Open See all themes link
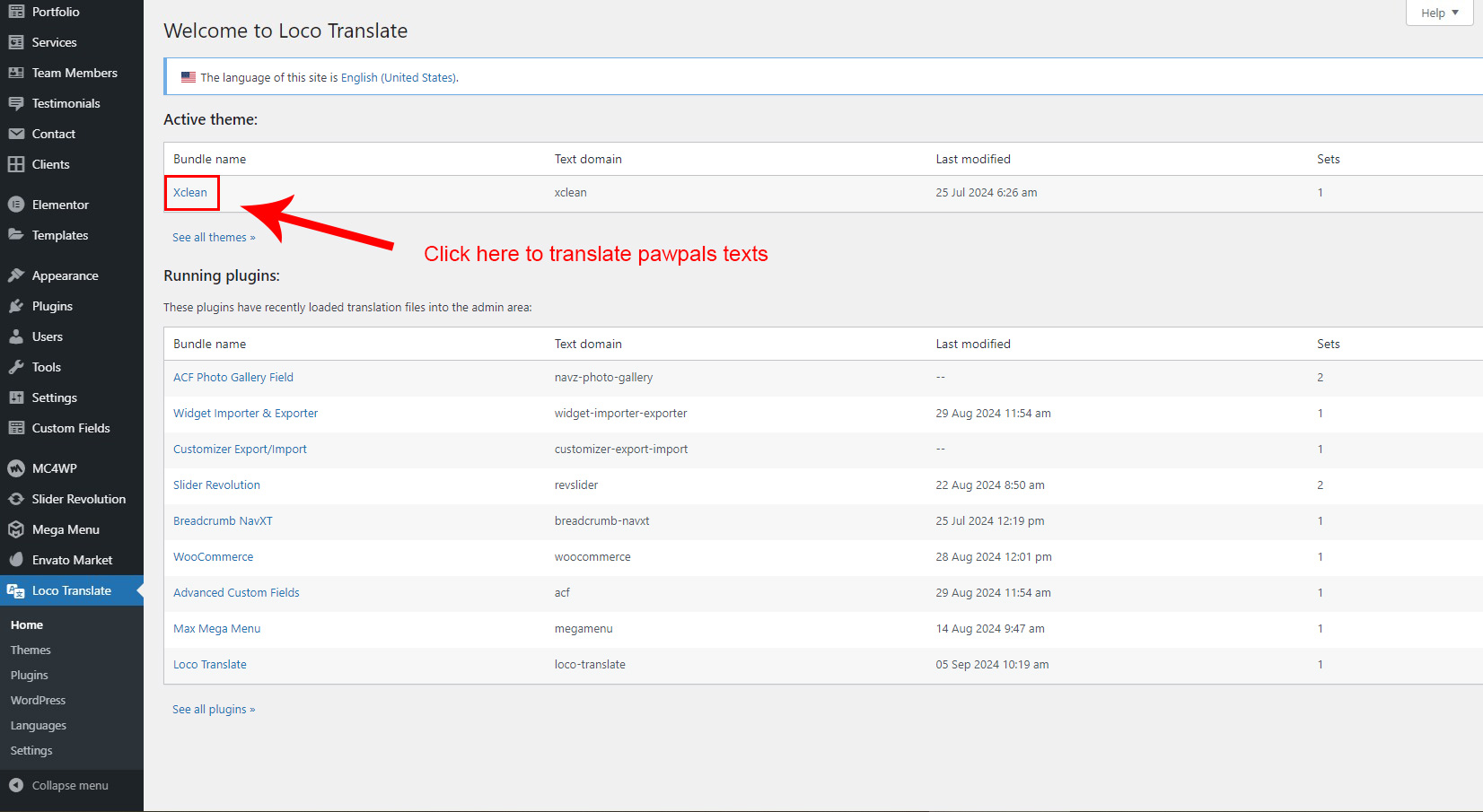Image resolution: width=1483 pixels, height=812 pixels. [x=214, y=237]
